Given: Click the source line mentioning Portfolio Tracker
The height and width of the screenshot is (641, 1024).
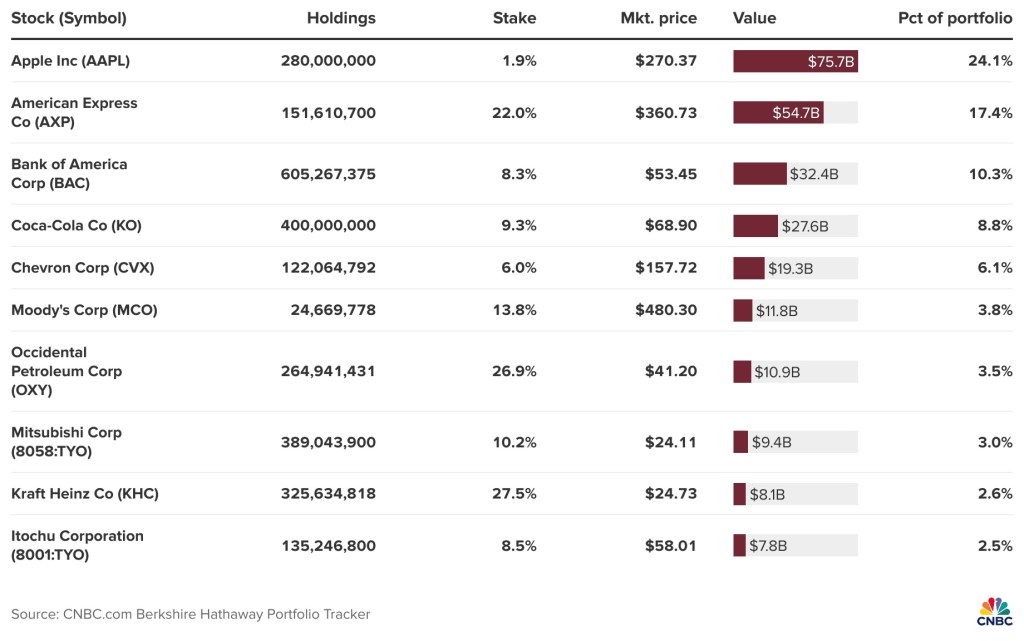Looking at the screenshot, I should pos(190,614).
